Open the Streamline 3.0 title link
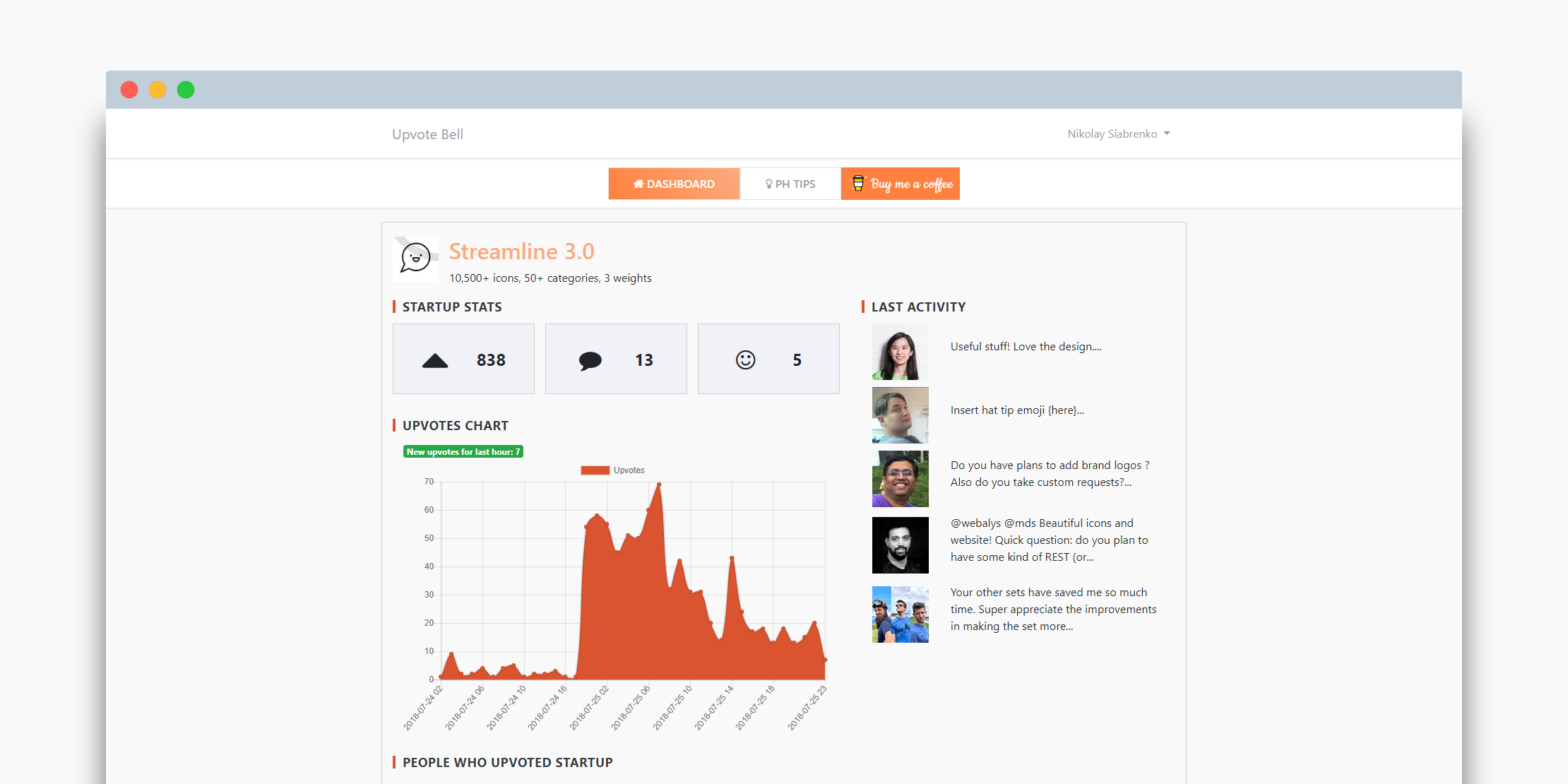1568x784 pixels. [521, 251]
